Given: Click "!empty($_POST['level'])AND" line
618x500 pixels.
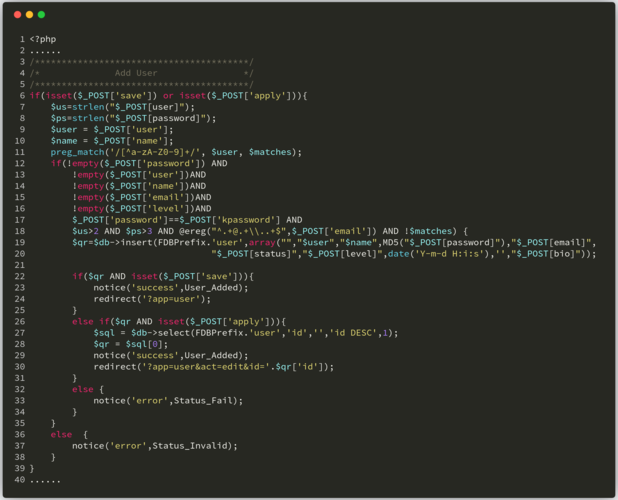Looking at the screenshot, I should 142,208.
